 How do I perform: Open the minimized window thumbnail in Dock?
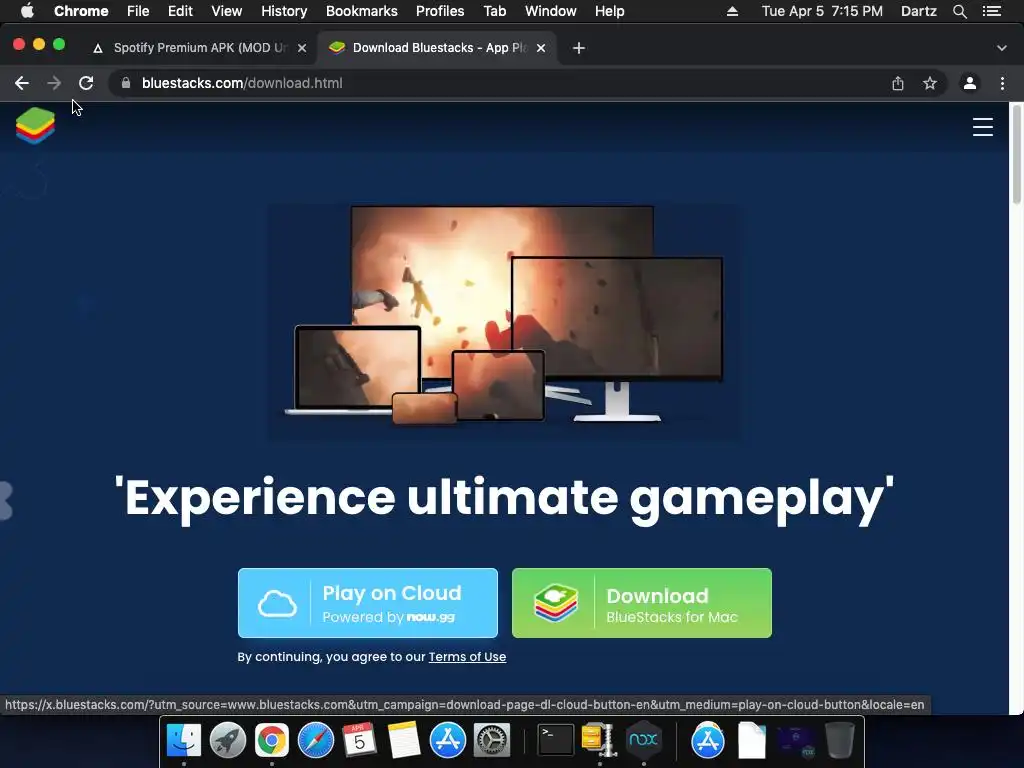[x=796, y=742]
